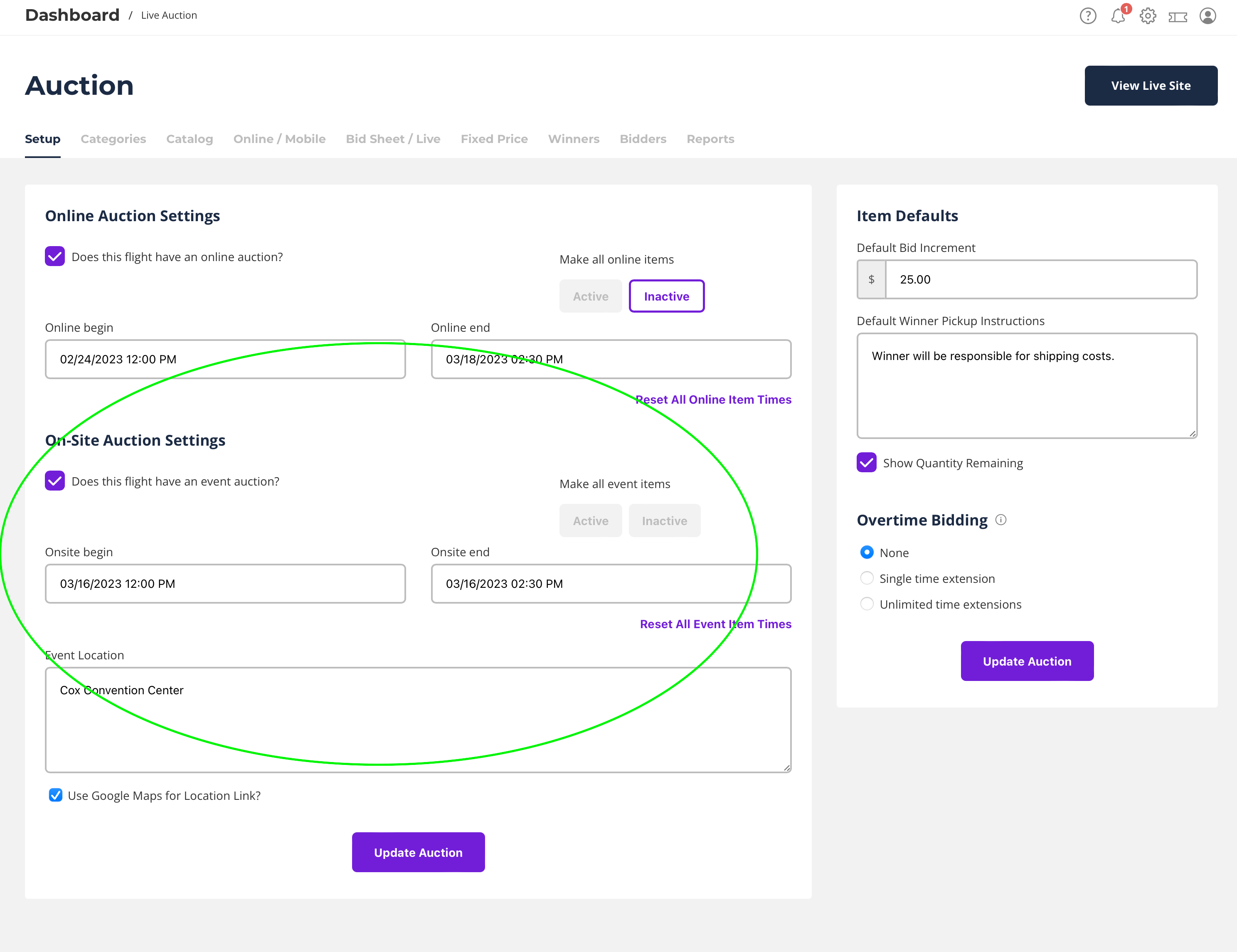Switch to the Catalog tab
This screenshot has width=1237, height=952.
click(189, 139)
